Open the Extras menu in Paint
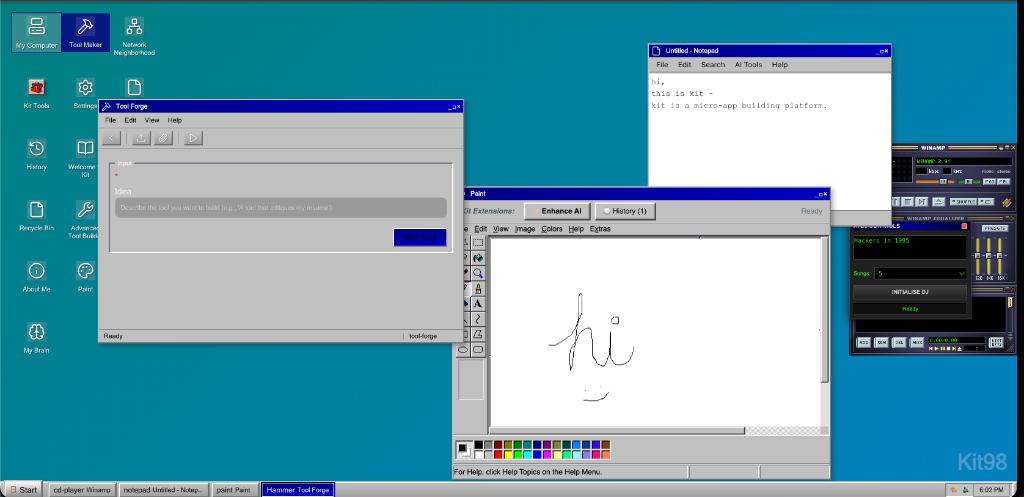1024x497 pixels. 600,229
